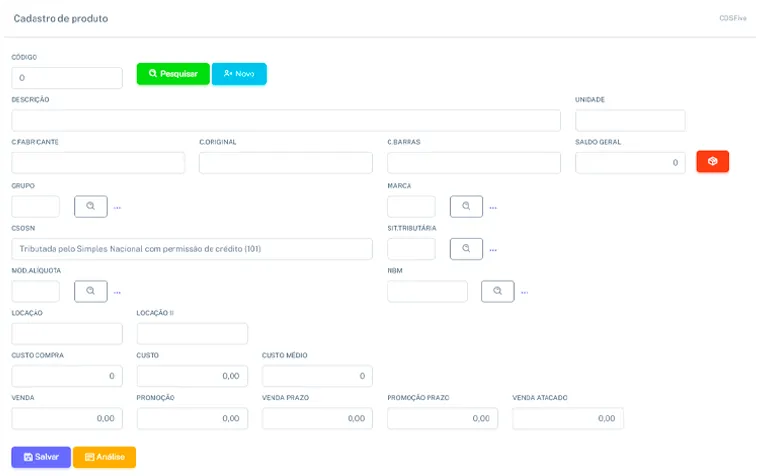Click the Custo Compra value field
Image resolution: width=759 pixels, height=476 pixels.
click(x=67, y=376)
